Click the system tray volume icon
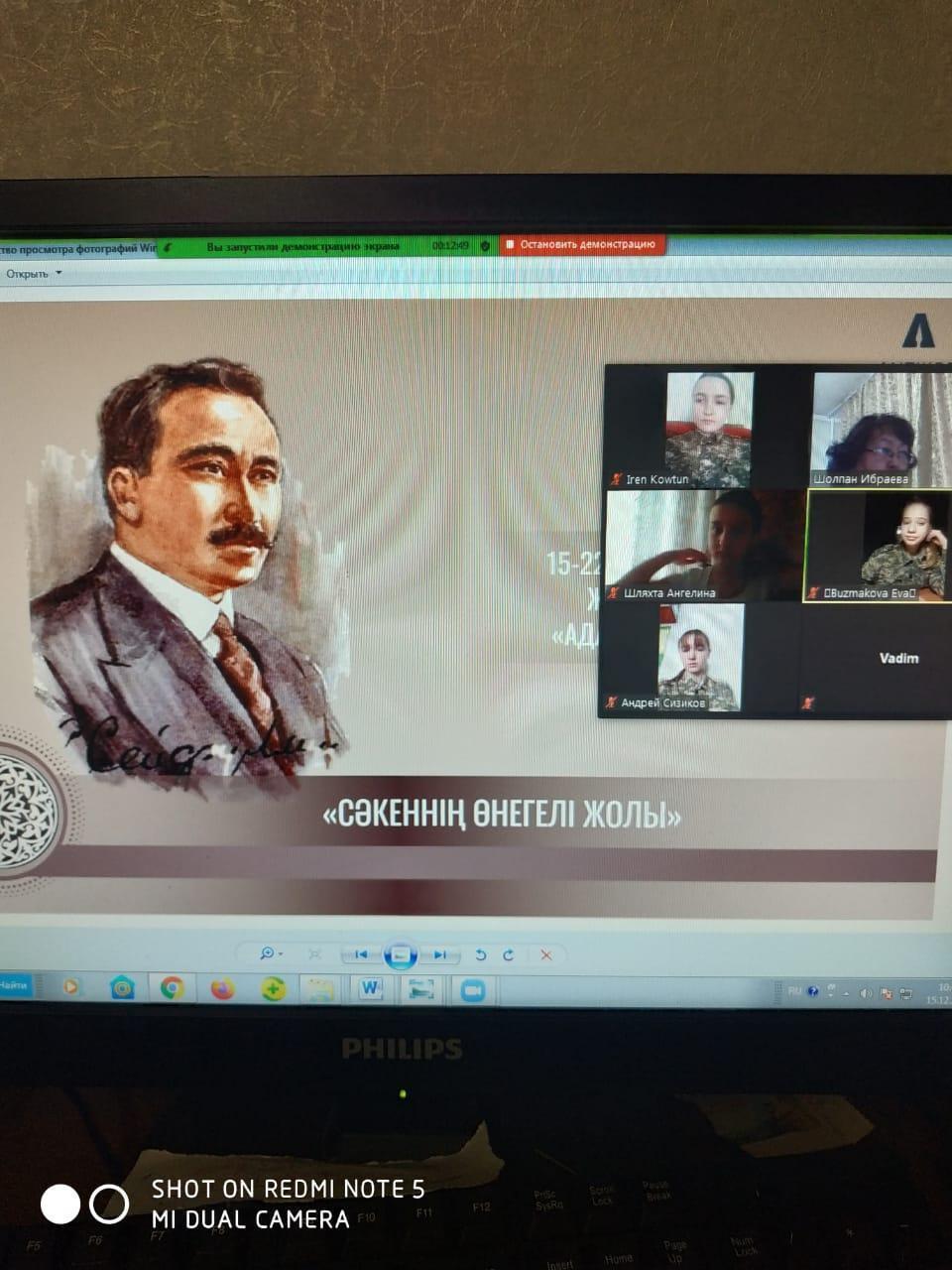This screenshot has height=1270, width=952. [x=866, y=992]
